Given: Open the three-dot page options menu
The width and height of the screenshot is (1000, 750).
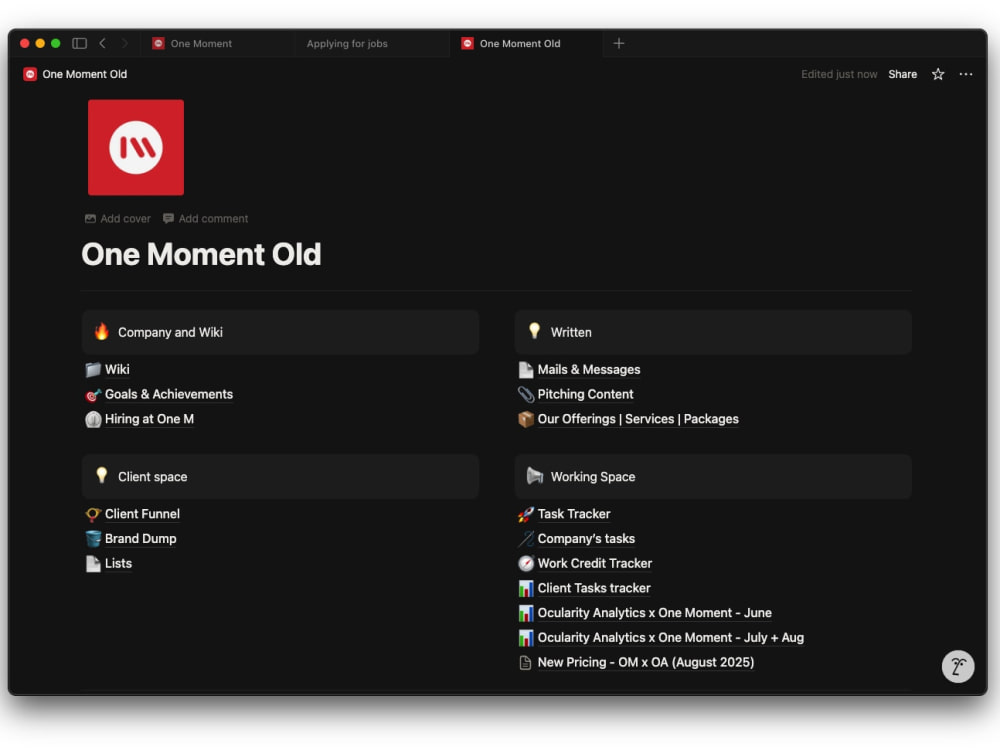Looking at the screenshot, I should tap(966, 74).
